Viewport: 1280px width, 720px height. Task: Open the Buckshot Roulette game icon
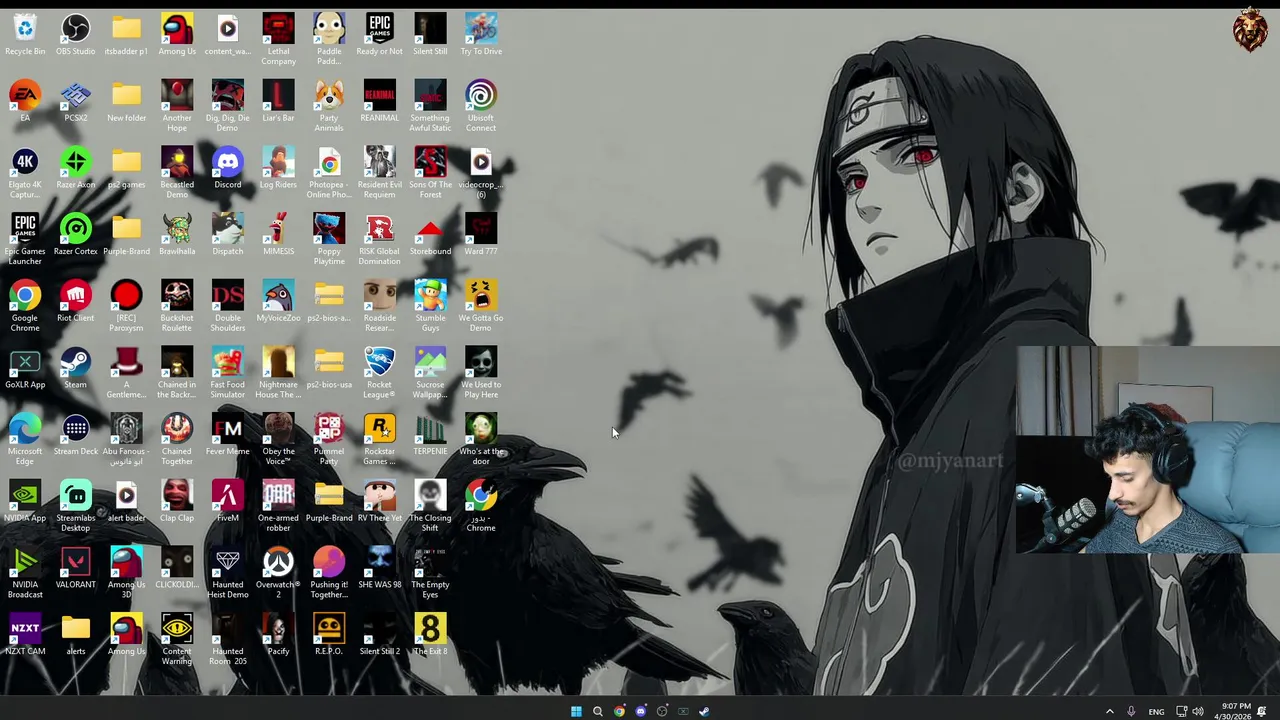point(177,306)
